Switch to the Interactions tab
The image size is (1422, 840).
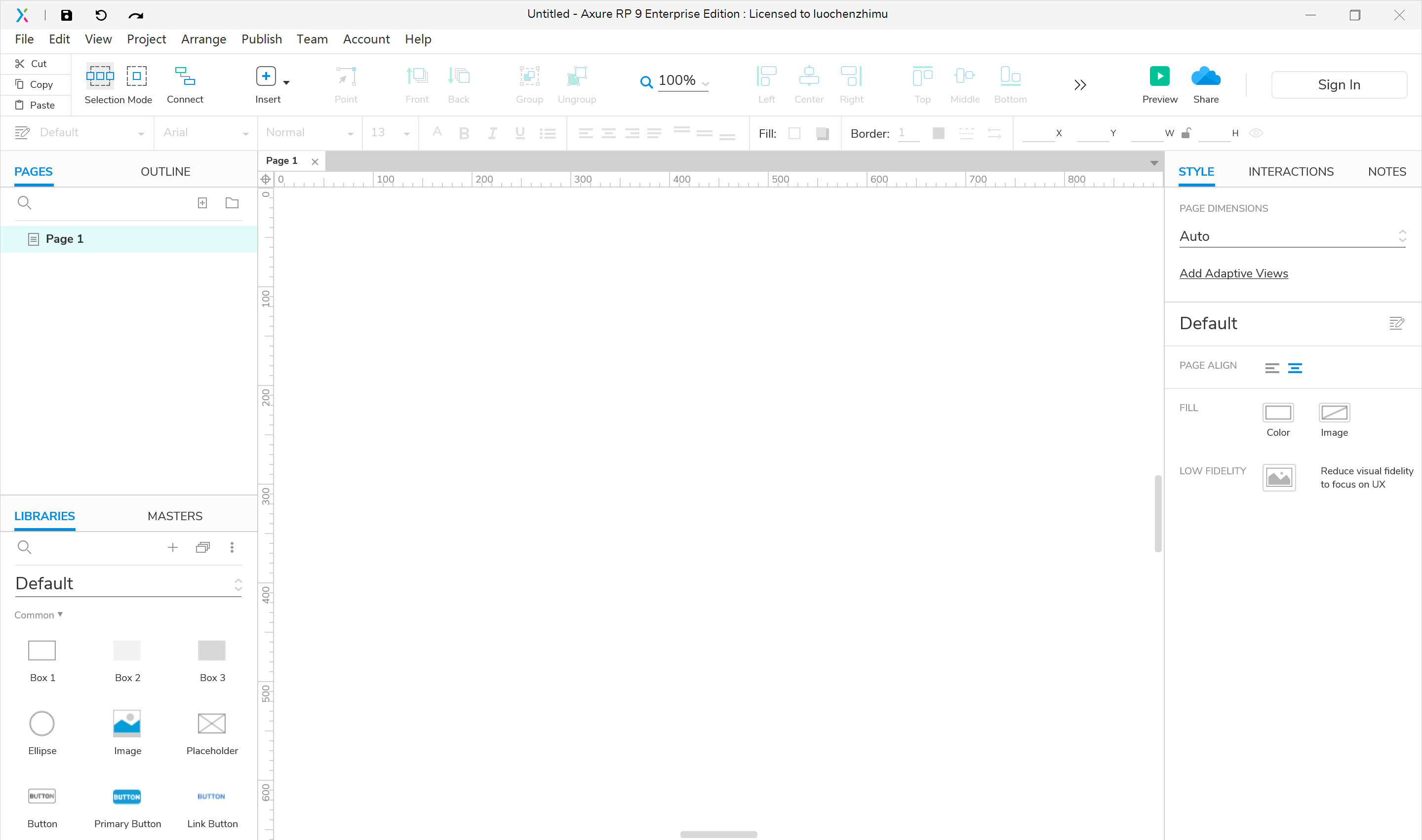click(x=1291, y=171)
